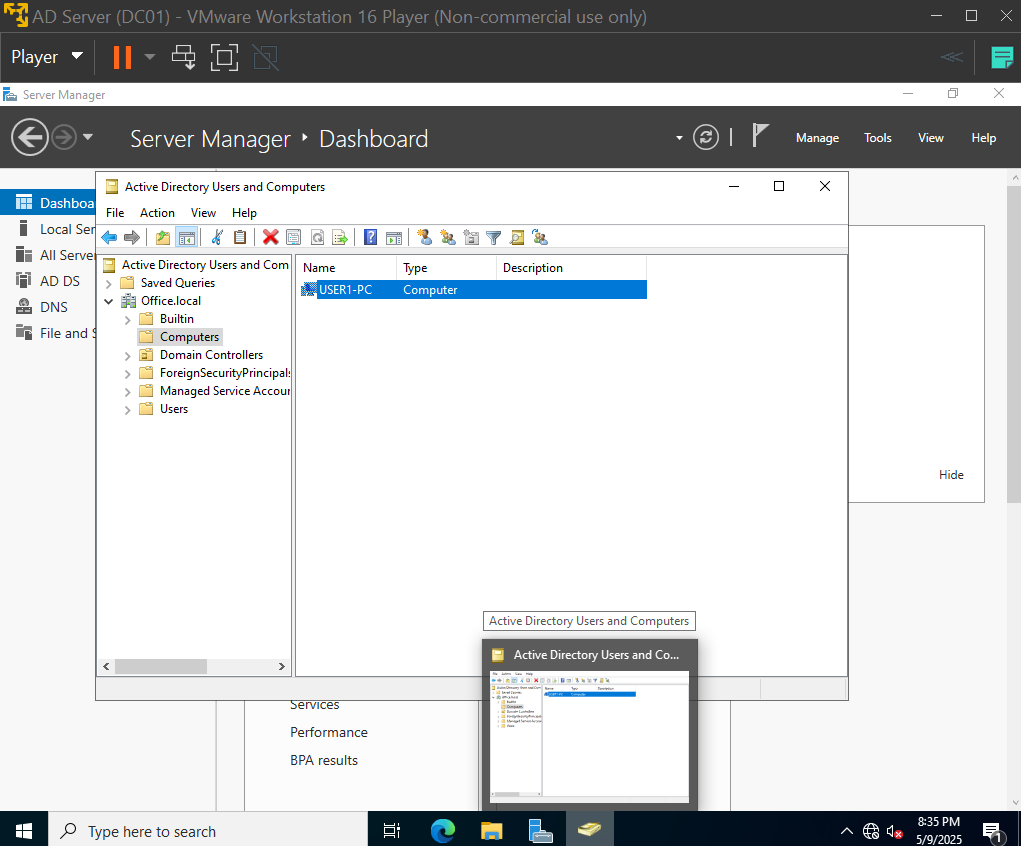The width and height of the screenshot is (1021, 846).
Task: Sort by the Name column header
Action: point(346,268)
